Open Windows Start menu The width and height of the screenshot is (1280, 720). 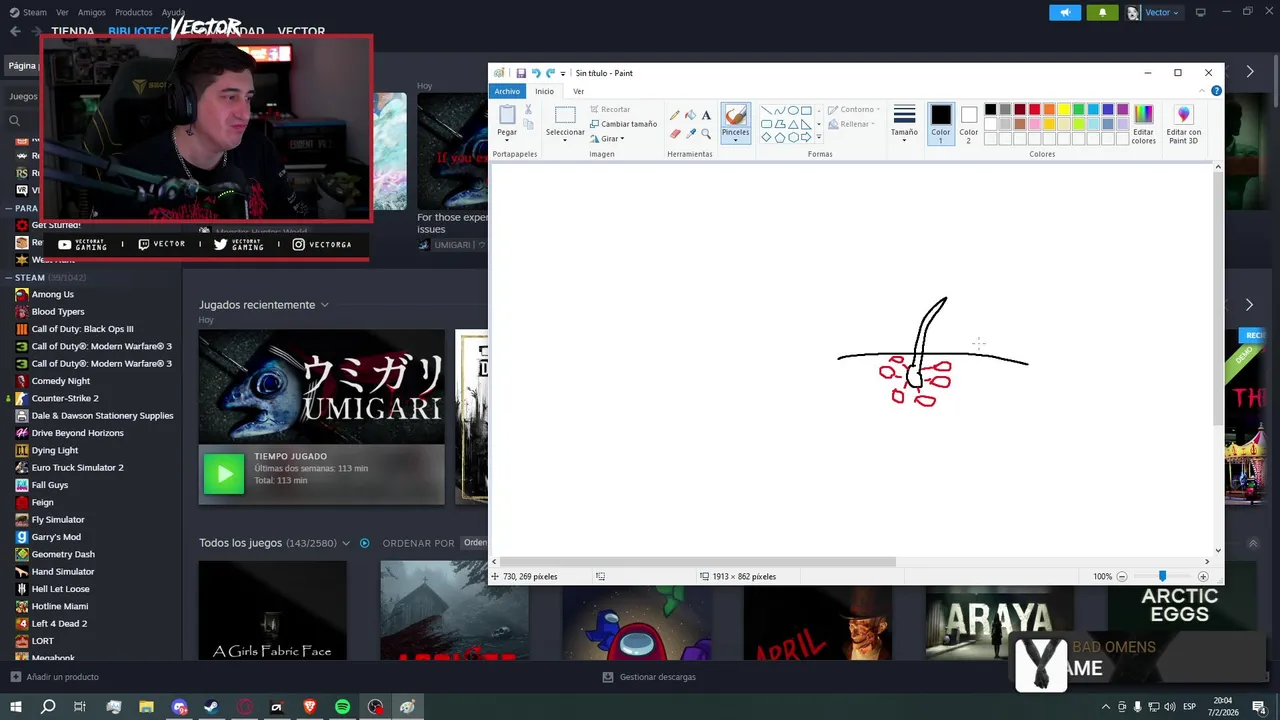(x=15, y=707)
